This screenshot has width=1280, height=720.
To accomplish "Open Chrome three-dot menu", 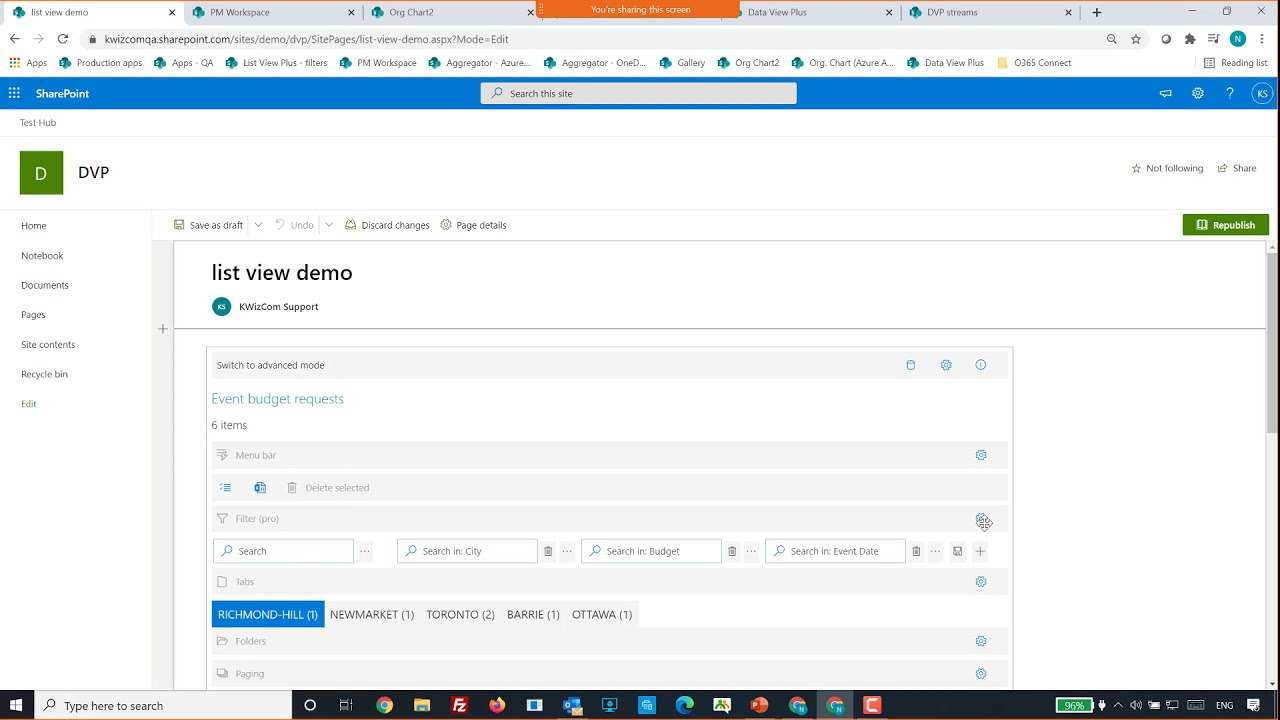I will click(x=1262, y=39).
